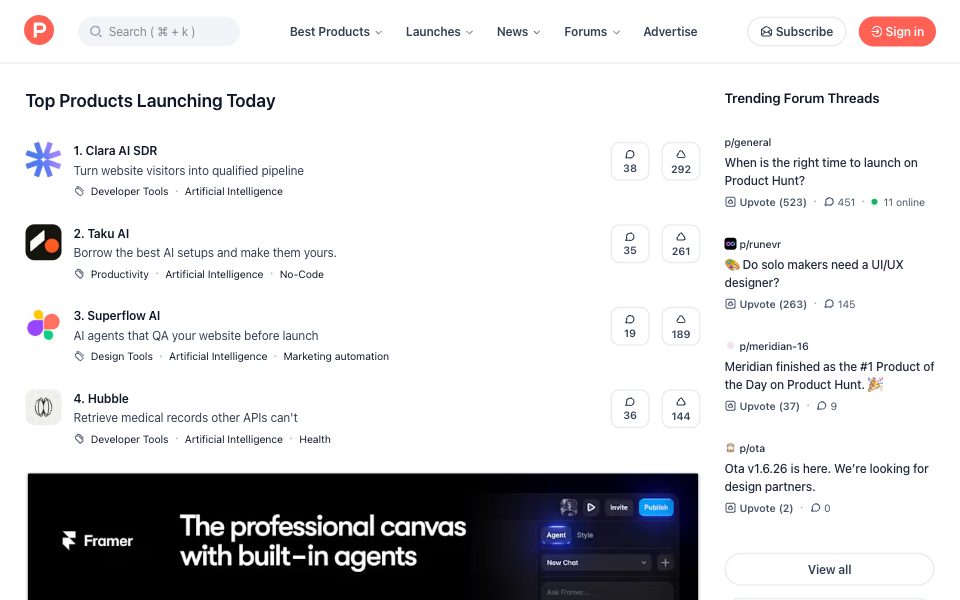The width and height of the screenshot is (960, 600).
Task: Open the Advertise page
Action: [x=670, y=31]
